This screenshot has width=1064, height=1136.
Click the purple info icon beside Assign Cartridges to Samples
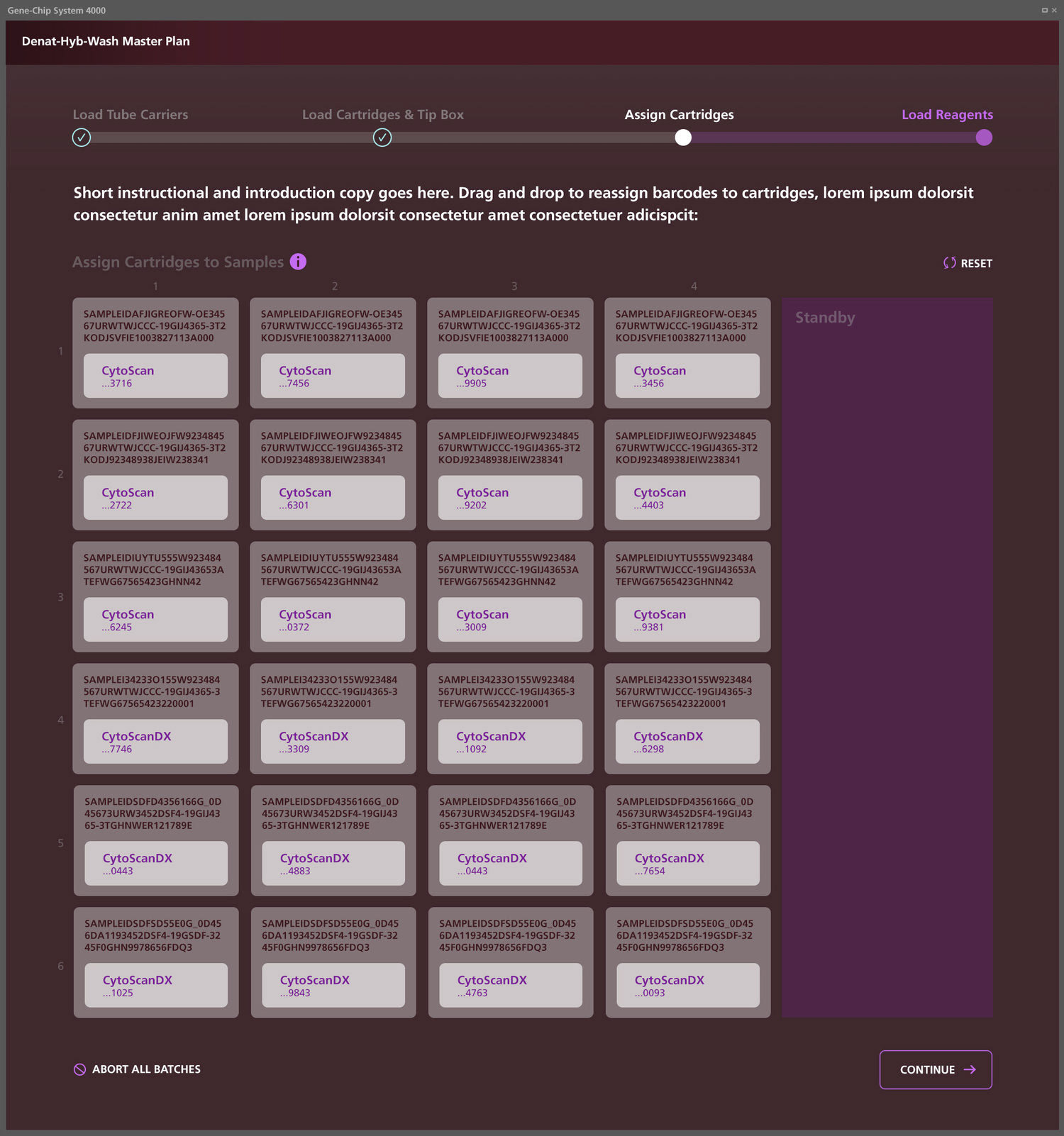click(298, 262)
